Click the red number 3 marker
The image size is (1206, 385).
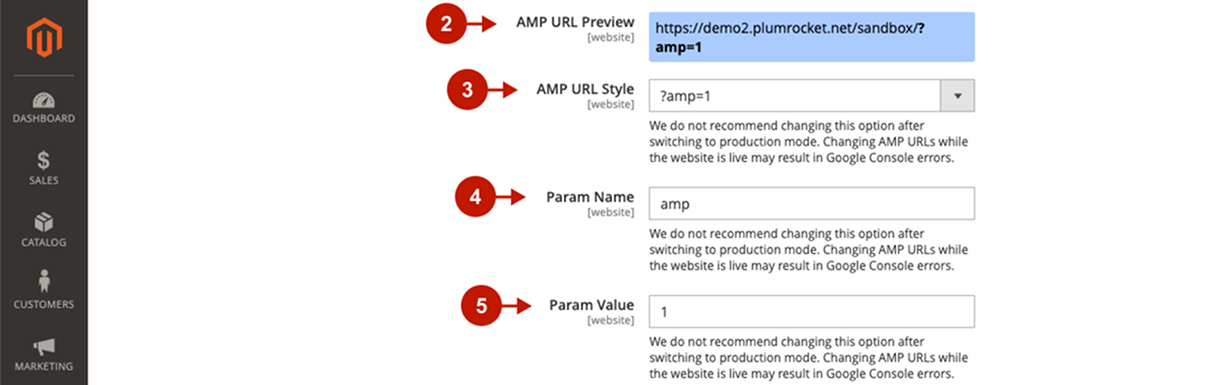467,91
